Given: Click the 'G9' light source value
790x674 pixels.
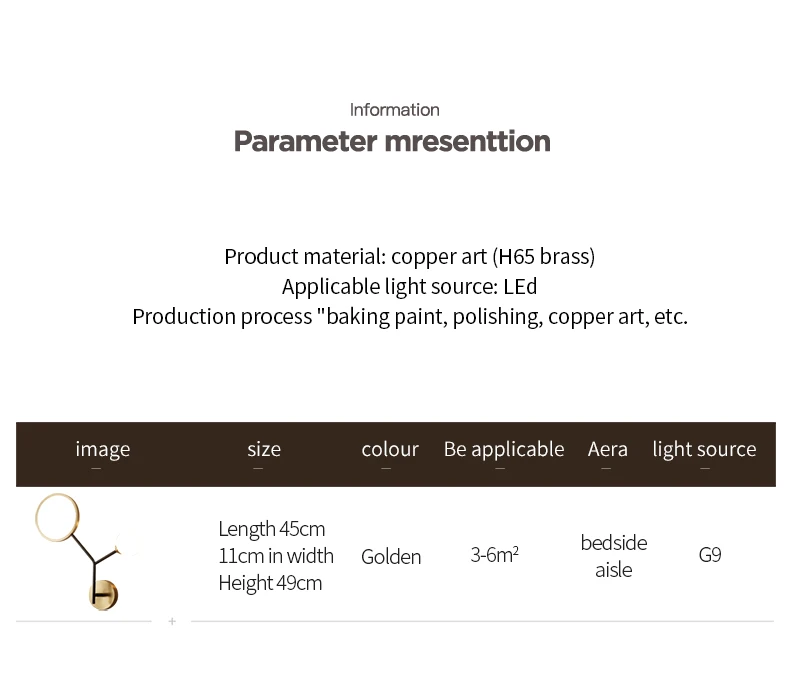Looking at the screenshot, I should [710, 555].
